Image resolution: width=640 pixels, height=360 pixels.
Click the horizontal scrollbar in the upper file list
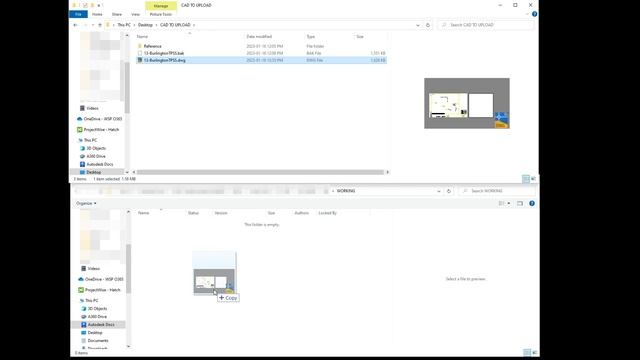260,172
